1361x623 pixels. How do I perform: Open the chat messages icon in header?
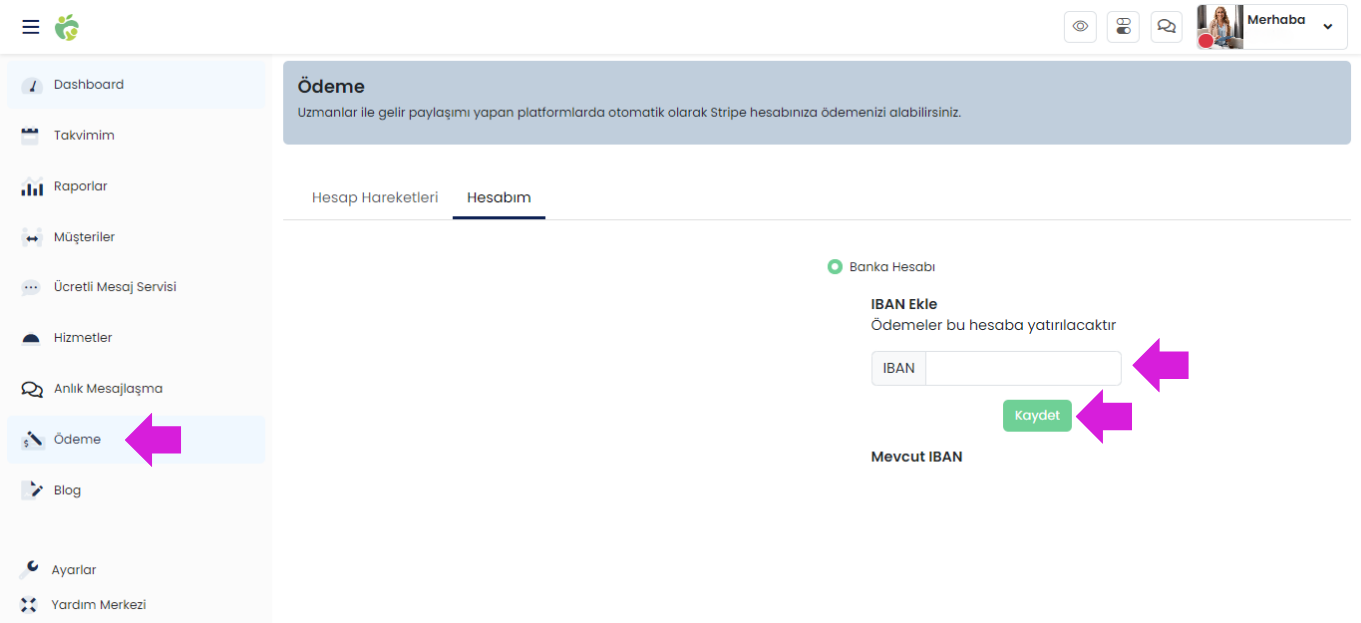1166,27
